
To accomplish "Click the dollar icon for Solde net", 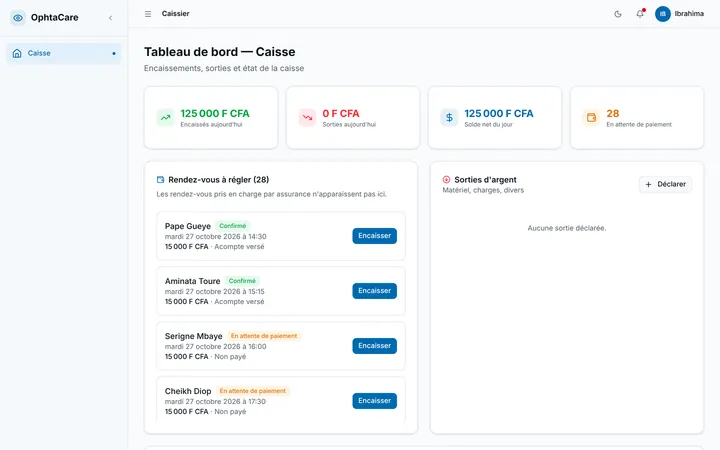I will (449, 118).
